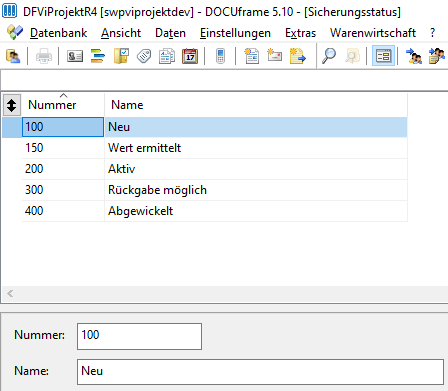448x391 pixels.
Task: Click the folder with checkmark task icon
Action: [121, 56]
